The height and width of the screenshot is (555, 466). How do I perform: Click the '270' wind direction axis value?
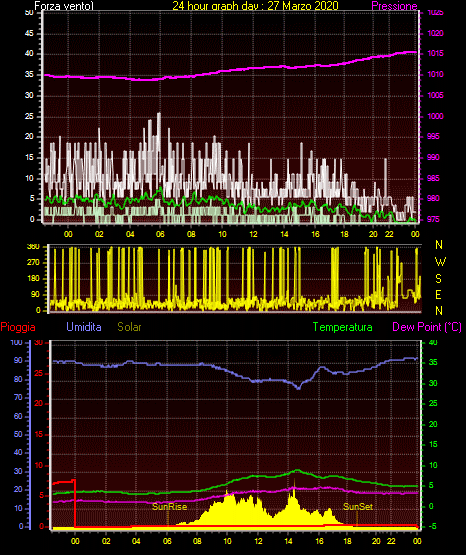33,263
